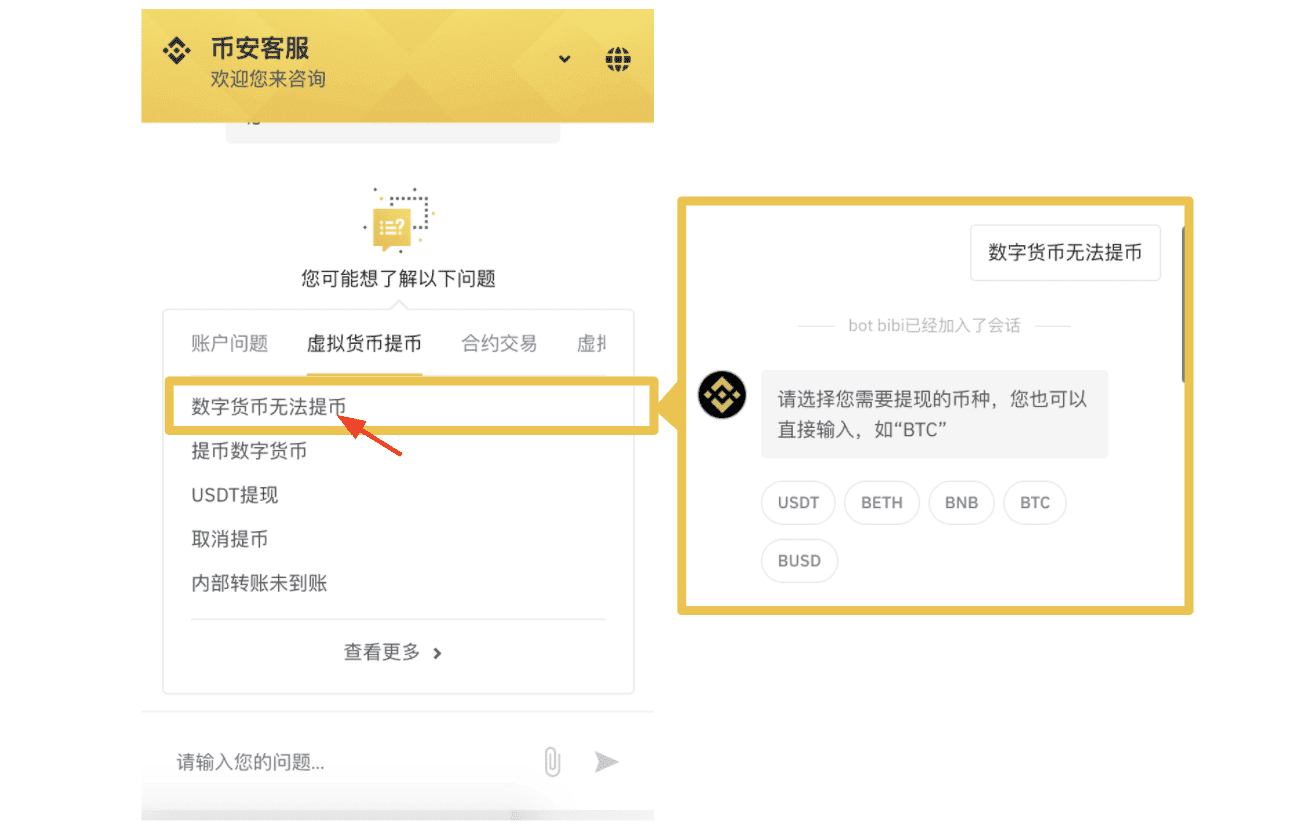Open 内部转账未到账 question
The height and width of the screenshot is (832, 1312).
(259, 583)
